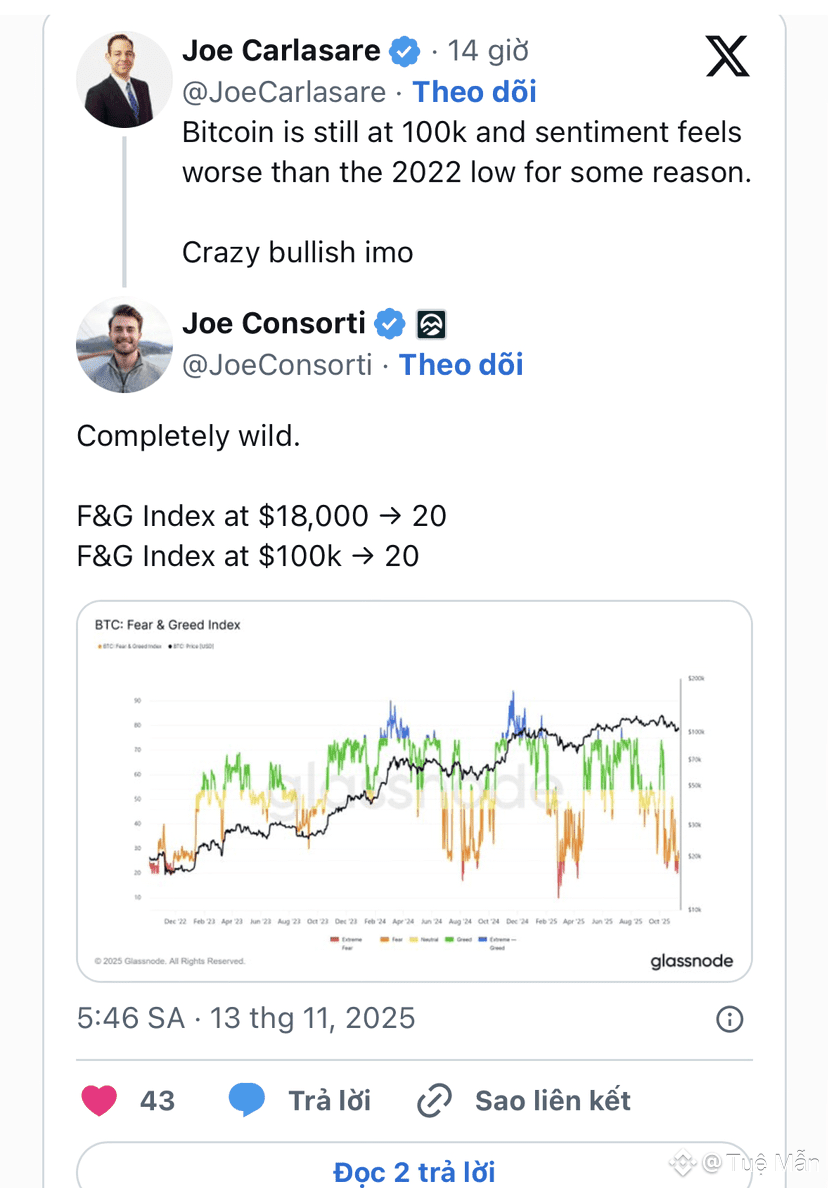Open Joe Carlasare's profile picture
828x1188 pixels.
[124, 79]
